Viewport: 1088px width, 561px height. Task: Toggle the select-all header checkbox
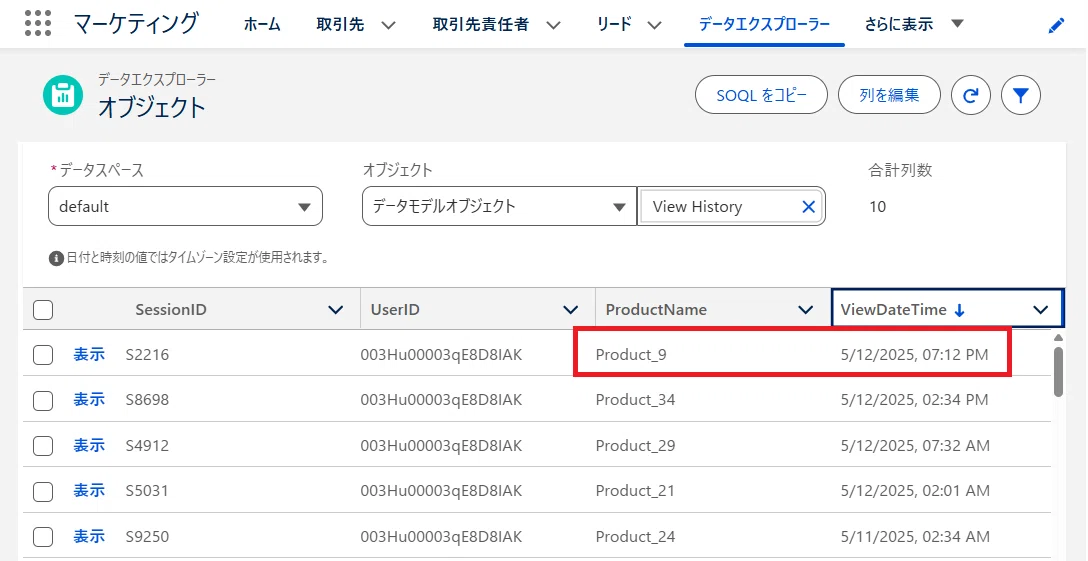pyautogui.click(x=43, y=310)
